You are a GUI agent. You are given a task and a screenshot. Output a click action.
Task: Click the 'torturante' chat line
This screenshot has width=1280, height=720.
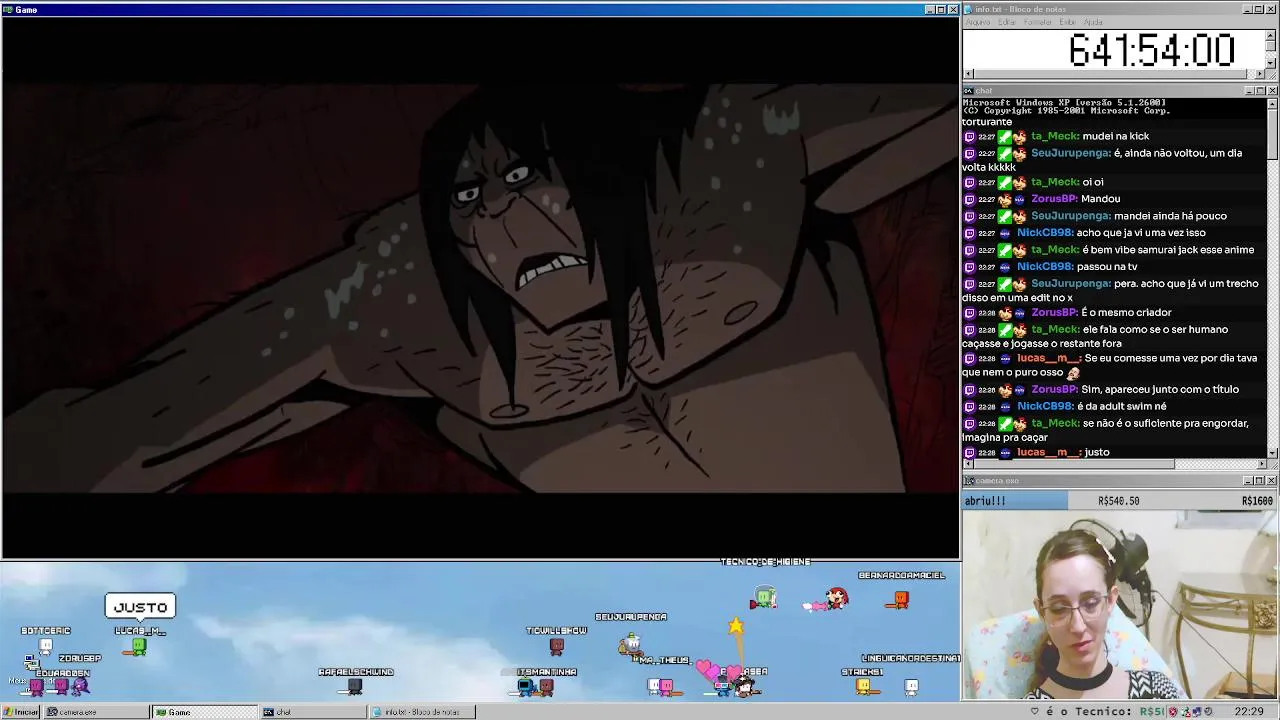[987, 122]
